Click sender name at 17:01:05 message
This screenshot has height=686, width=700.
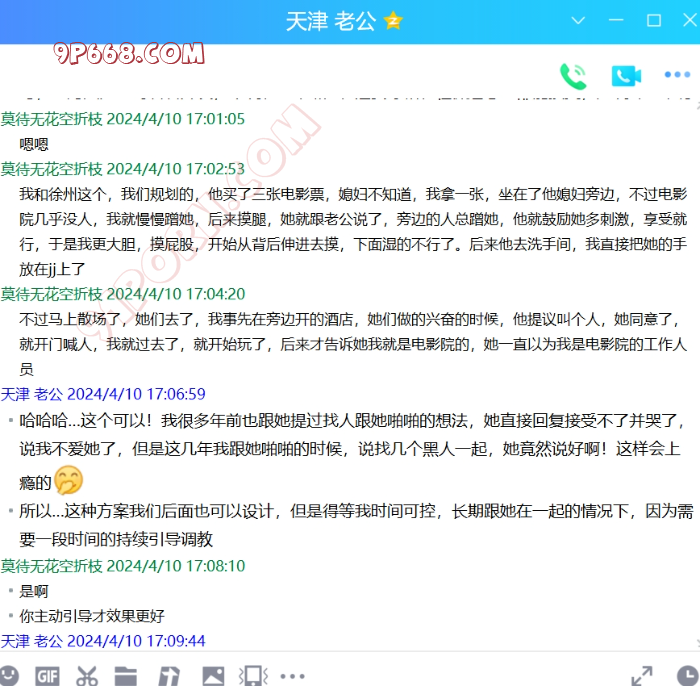[x=52, y=119]
